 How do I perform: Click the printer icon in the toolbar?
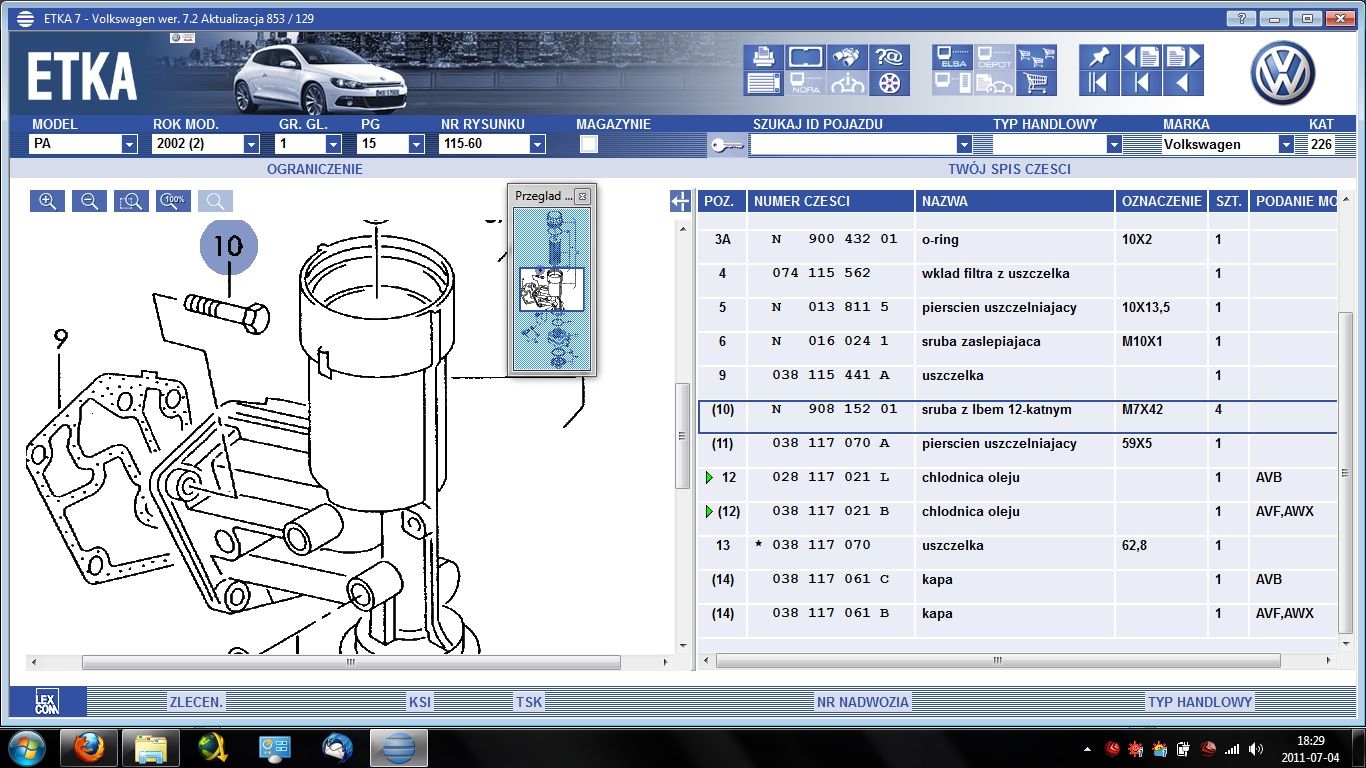[764, 57]
